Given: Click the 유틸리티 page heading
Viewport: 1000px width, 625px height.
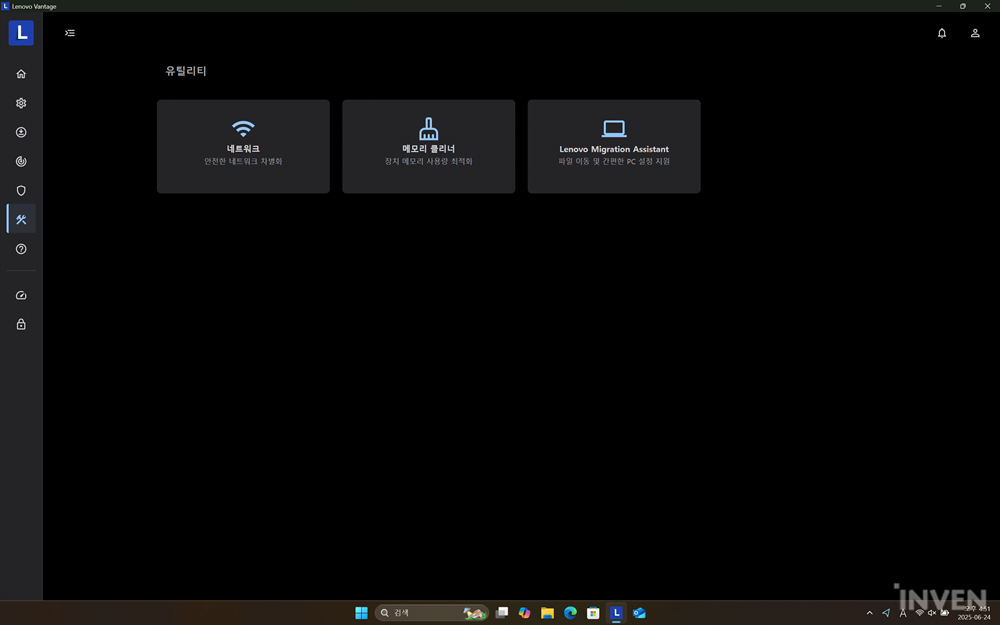Looking at the screenshot, I should (186, 71).
